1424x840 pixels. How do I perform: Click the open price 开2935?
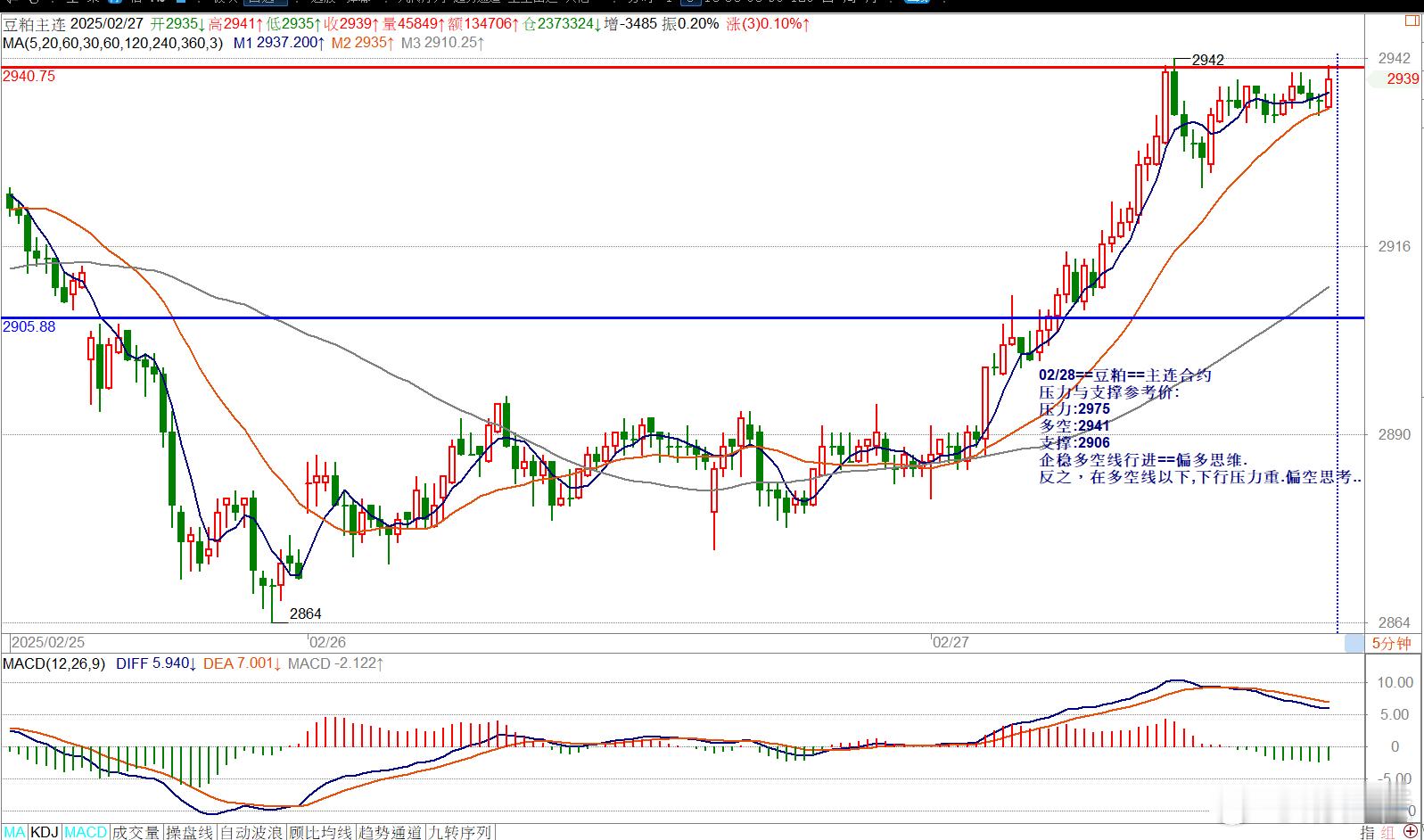(177, 24)
